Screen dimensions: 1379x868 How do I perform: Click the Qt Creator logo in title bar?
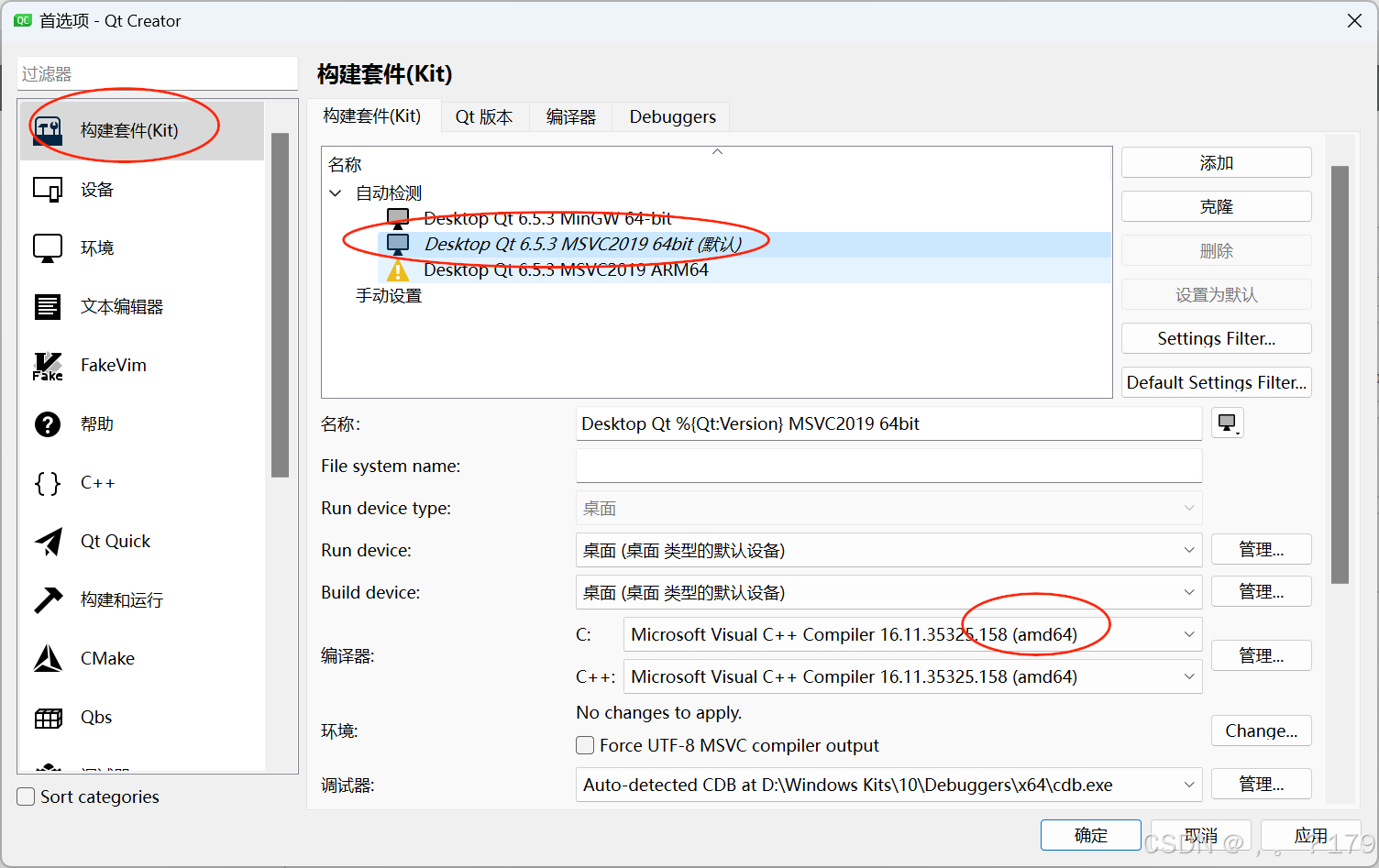coord(22,20)
